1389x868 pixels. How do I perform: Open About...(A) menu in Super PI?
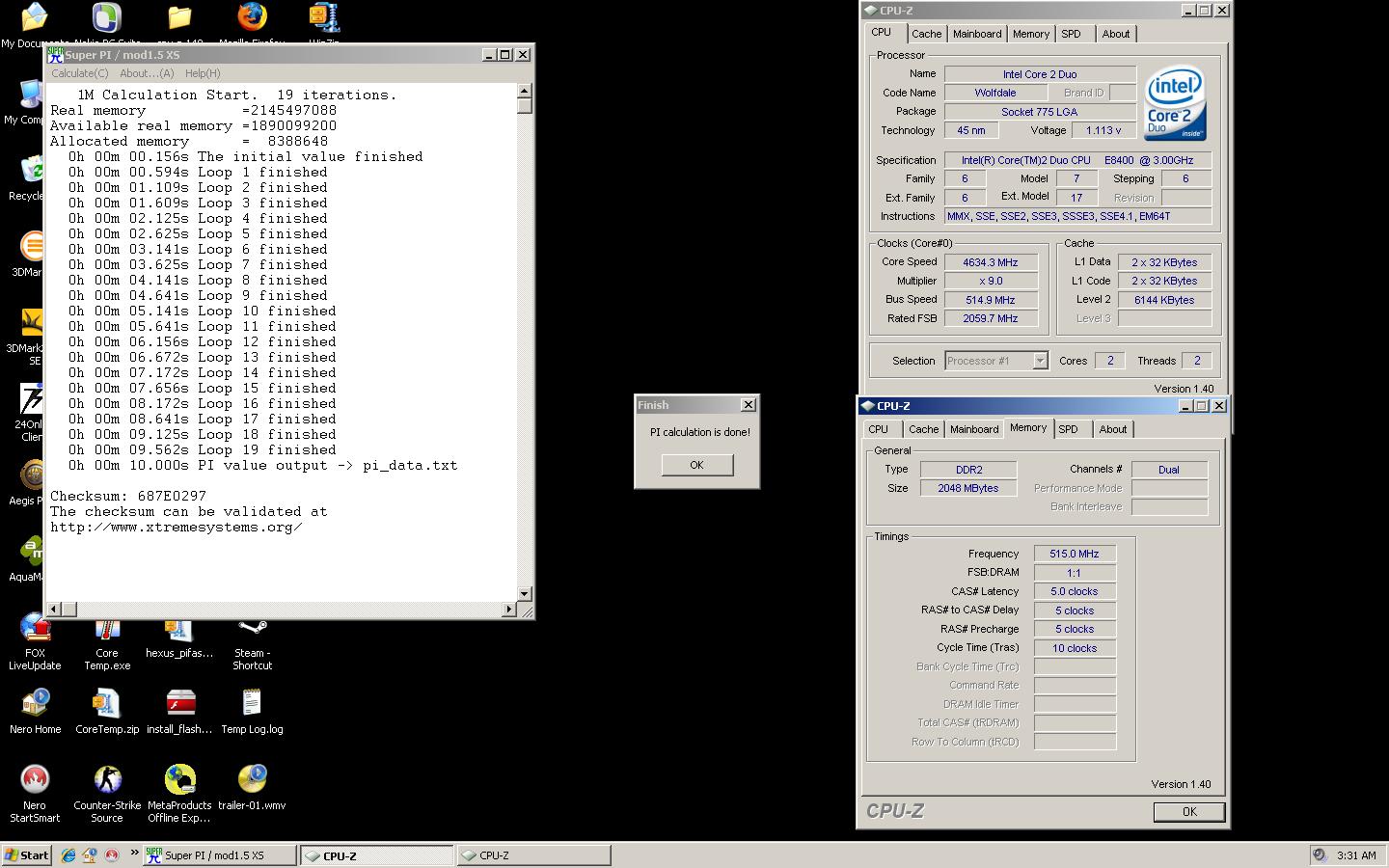click(147, 73)
